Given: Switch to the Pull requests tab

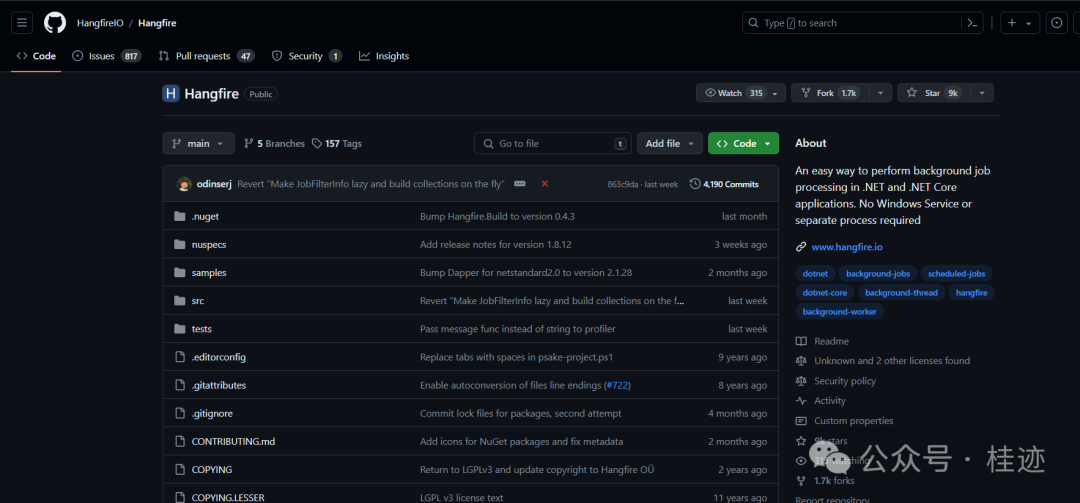Looking at the screenshot, I should click(202, 56).
